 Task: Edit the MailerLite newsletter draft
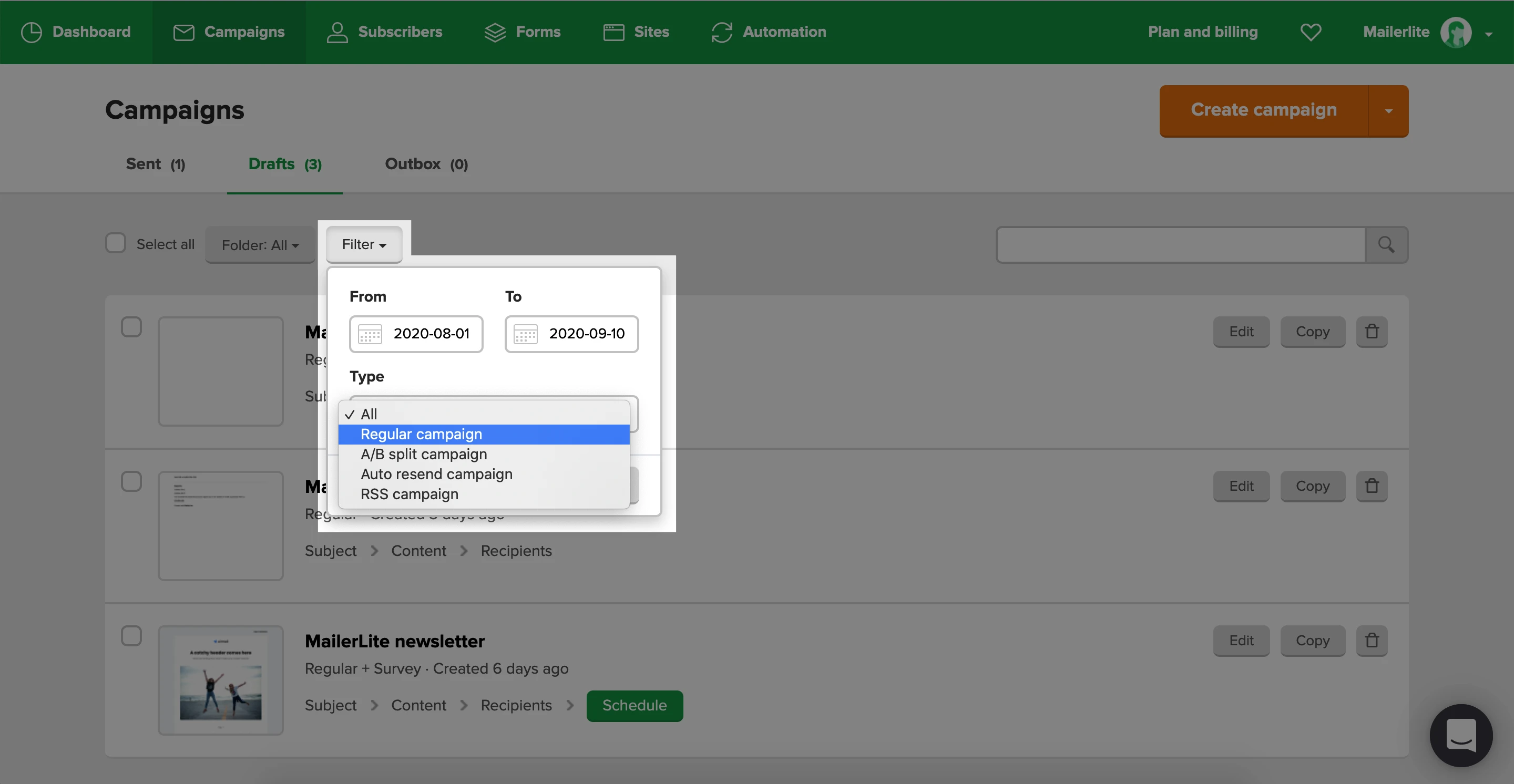pos(1241,641)
